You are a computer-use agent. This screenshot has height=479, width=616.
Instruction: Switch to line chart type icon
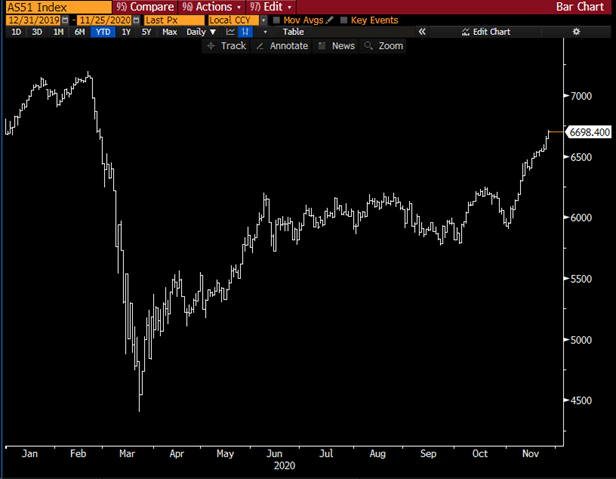(x=229, y=32)
